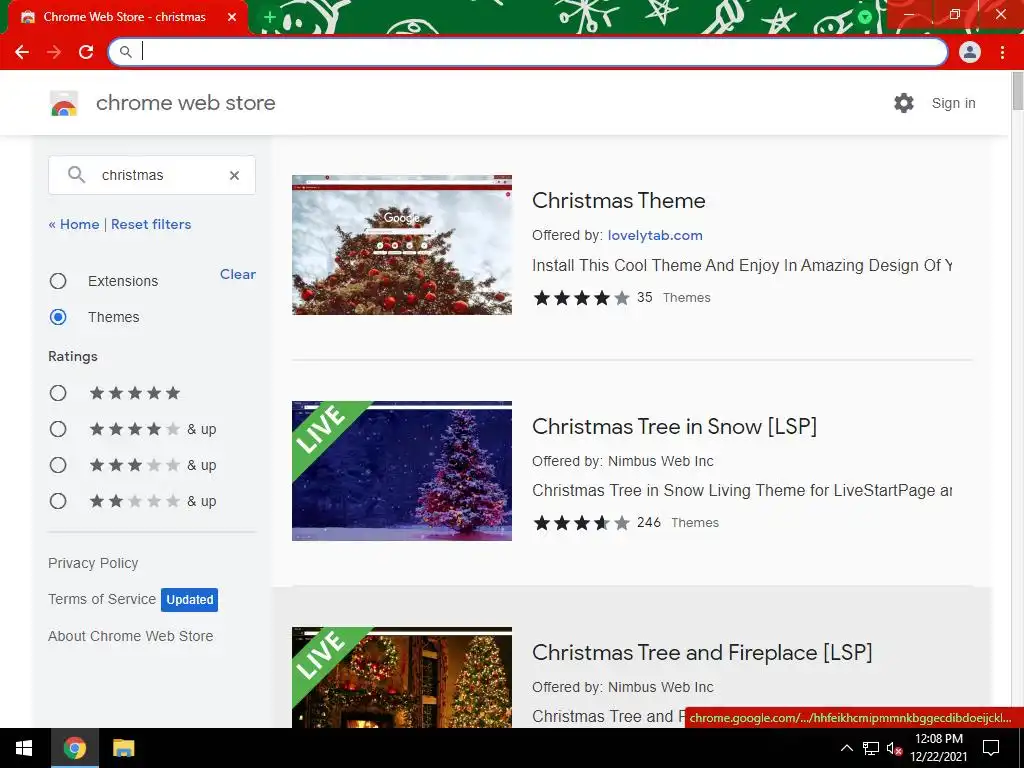The width and height of the screenshot is (1024, 768).
Task: Click the Chrome taskbar icon
Action: coord(74,748)
